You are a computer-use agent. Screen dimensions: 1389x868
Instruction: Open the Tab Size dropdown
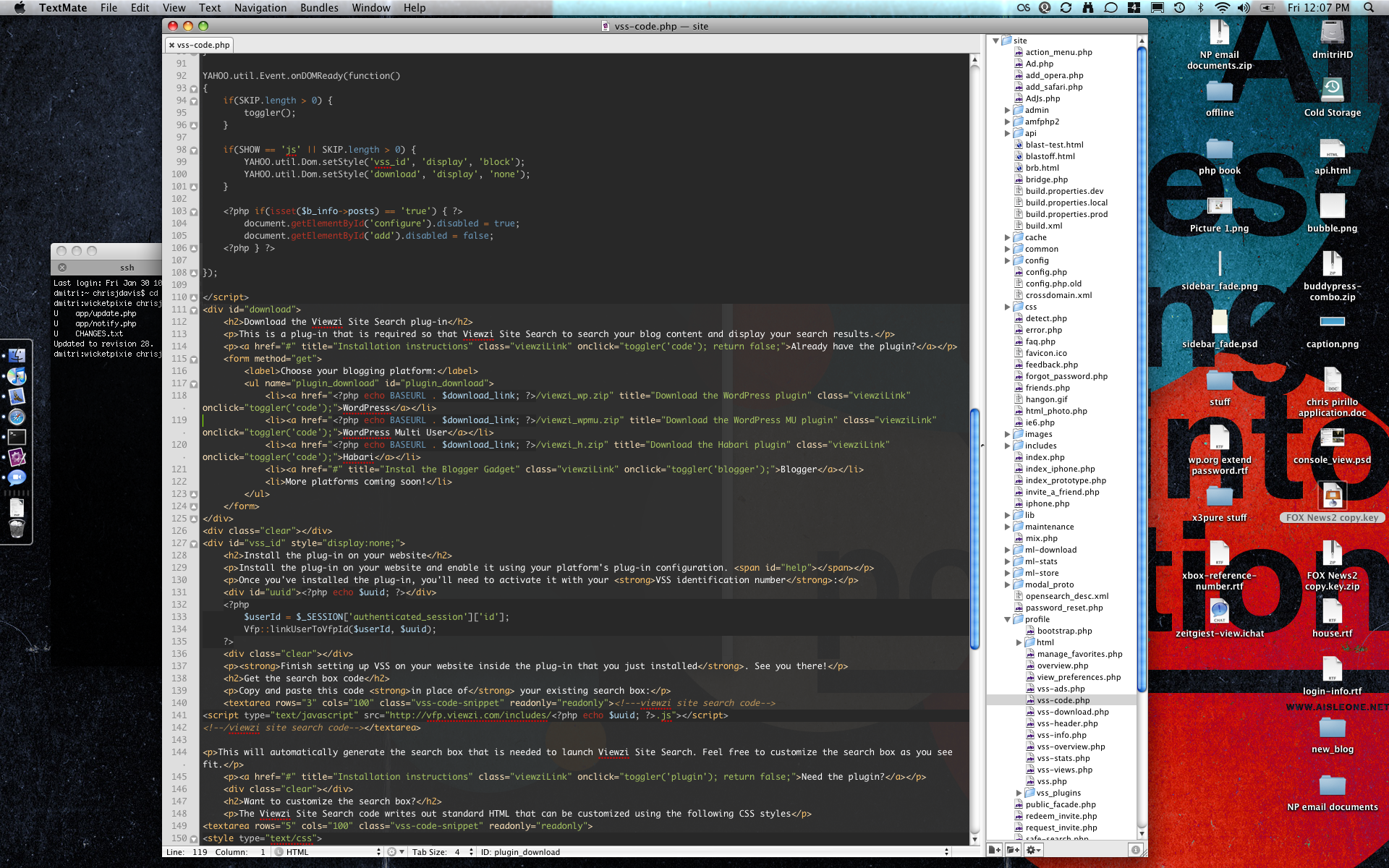click(443, 852)
